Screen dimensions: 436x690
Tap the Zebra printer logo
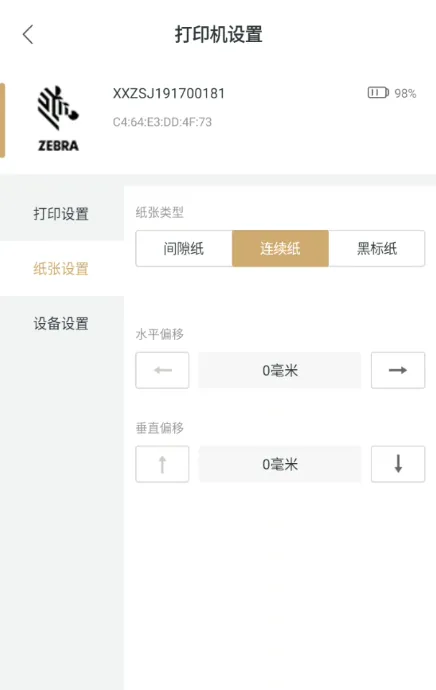pos(58,119)
